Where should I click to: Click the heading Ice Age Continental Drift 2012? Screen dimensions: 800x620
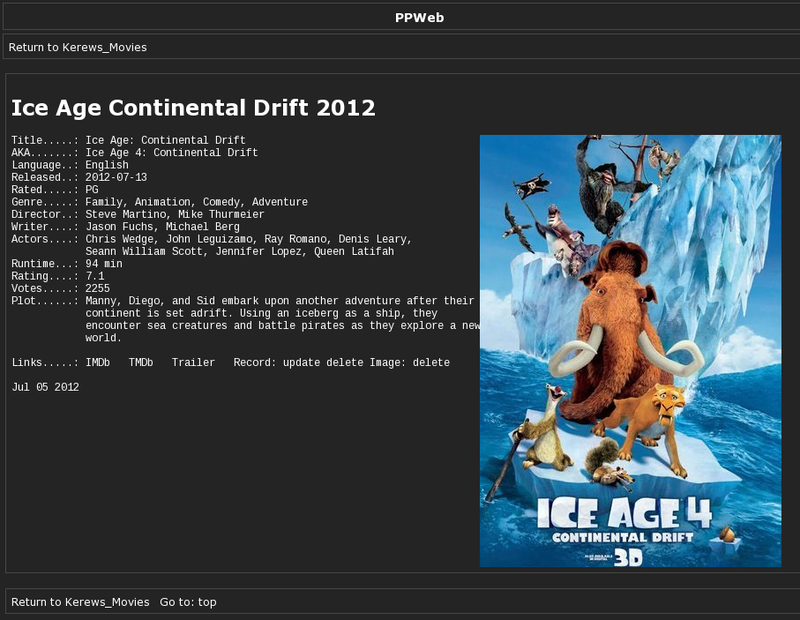(193, 108)
